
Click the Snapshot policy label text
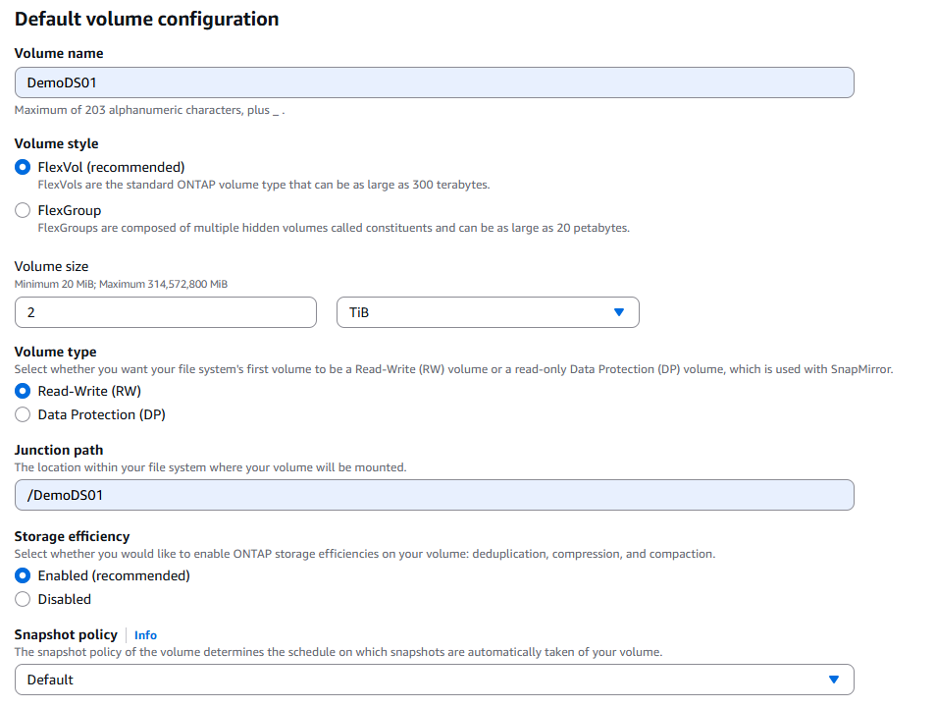pyautogui.click(x=65, y=635)
